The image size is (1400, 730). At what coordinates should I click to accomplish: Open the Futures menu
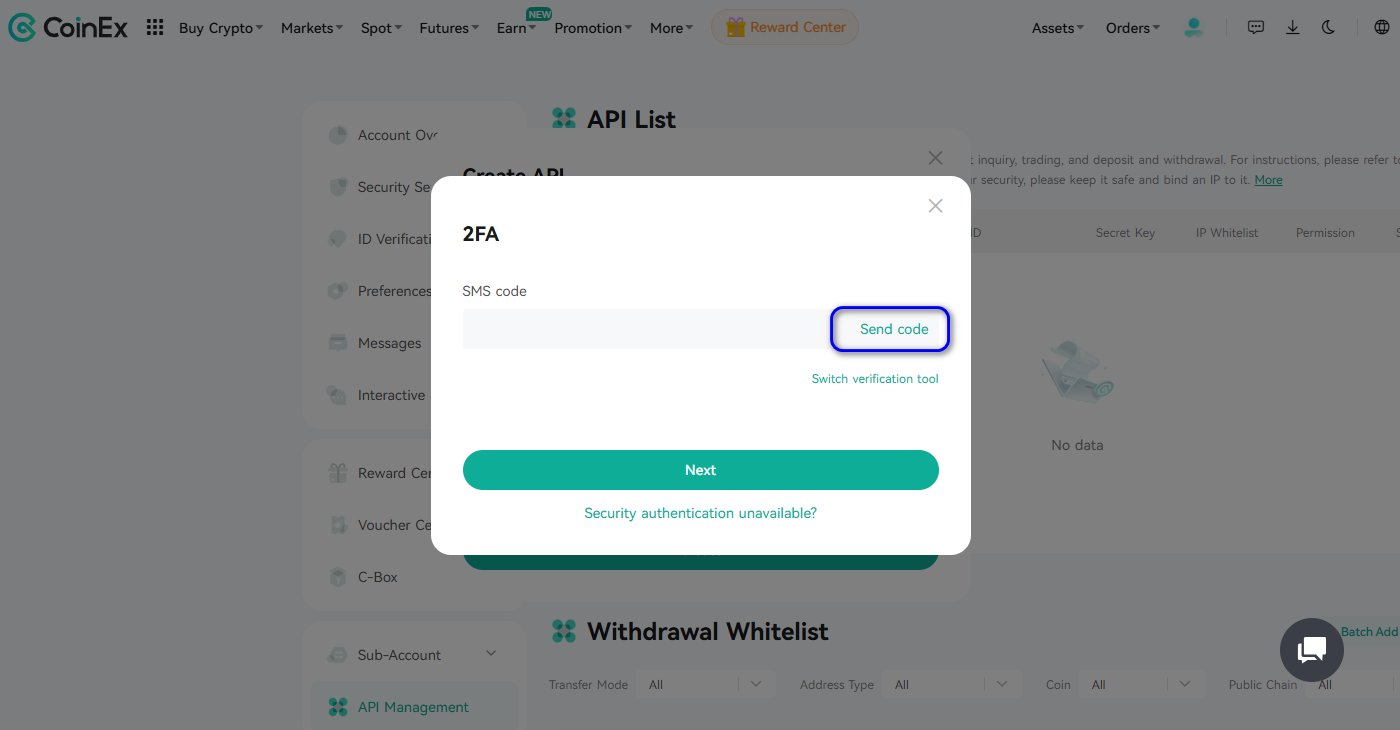coord(448,28)
